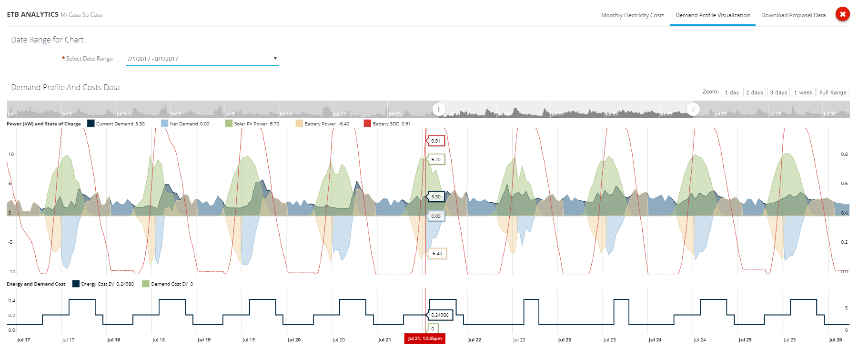Click the Demand Cost green legend swatch
Viewport: 858px width, 360px height.
click(x=146, y=284)
